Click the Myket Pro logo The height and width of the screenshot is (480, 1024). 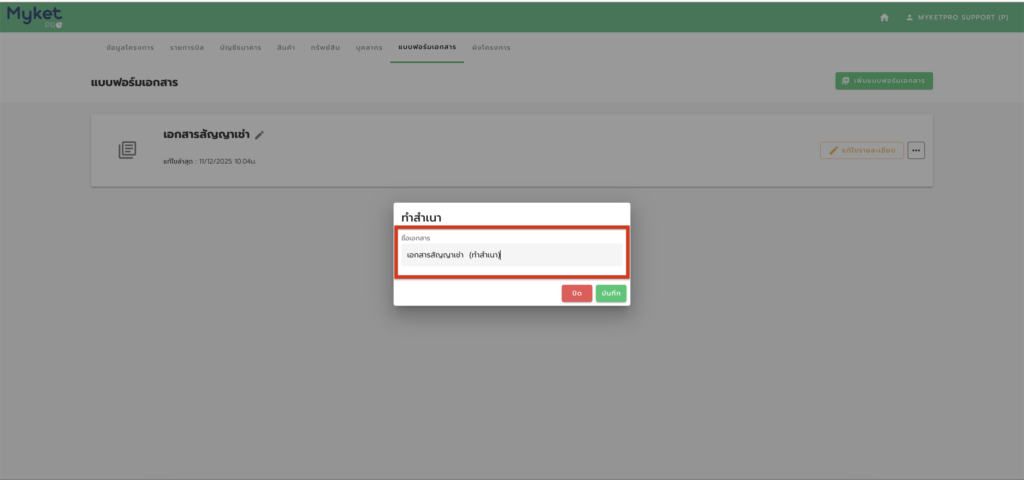click(x=34, y=16)
